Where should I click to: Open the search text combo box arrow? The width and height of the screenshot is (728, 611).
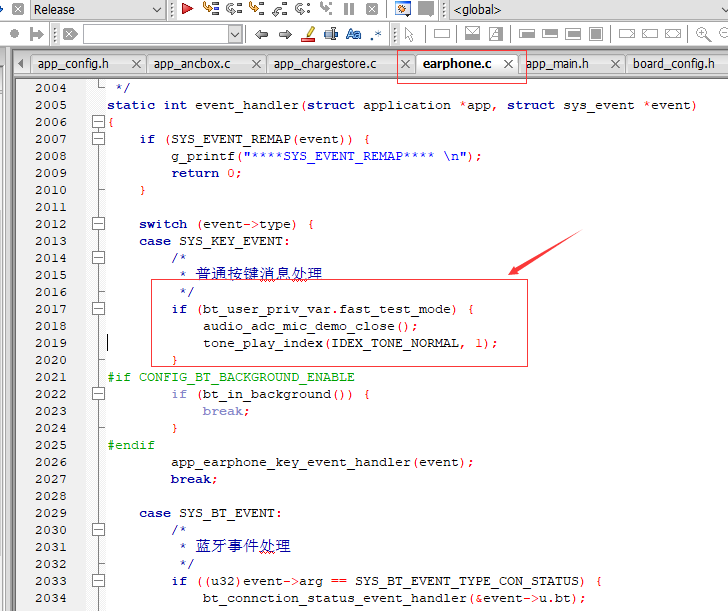[x=235, y=34]
